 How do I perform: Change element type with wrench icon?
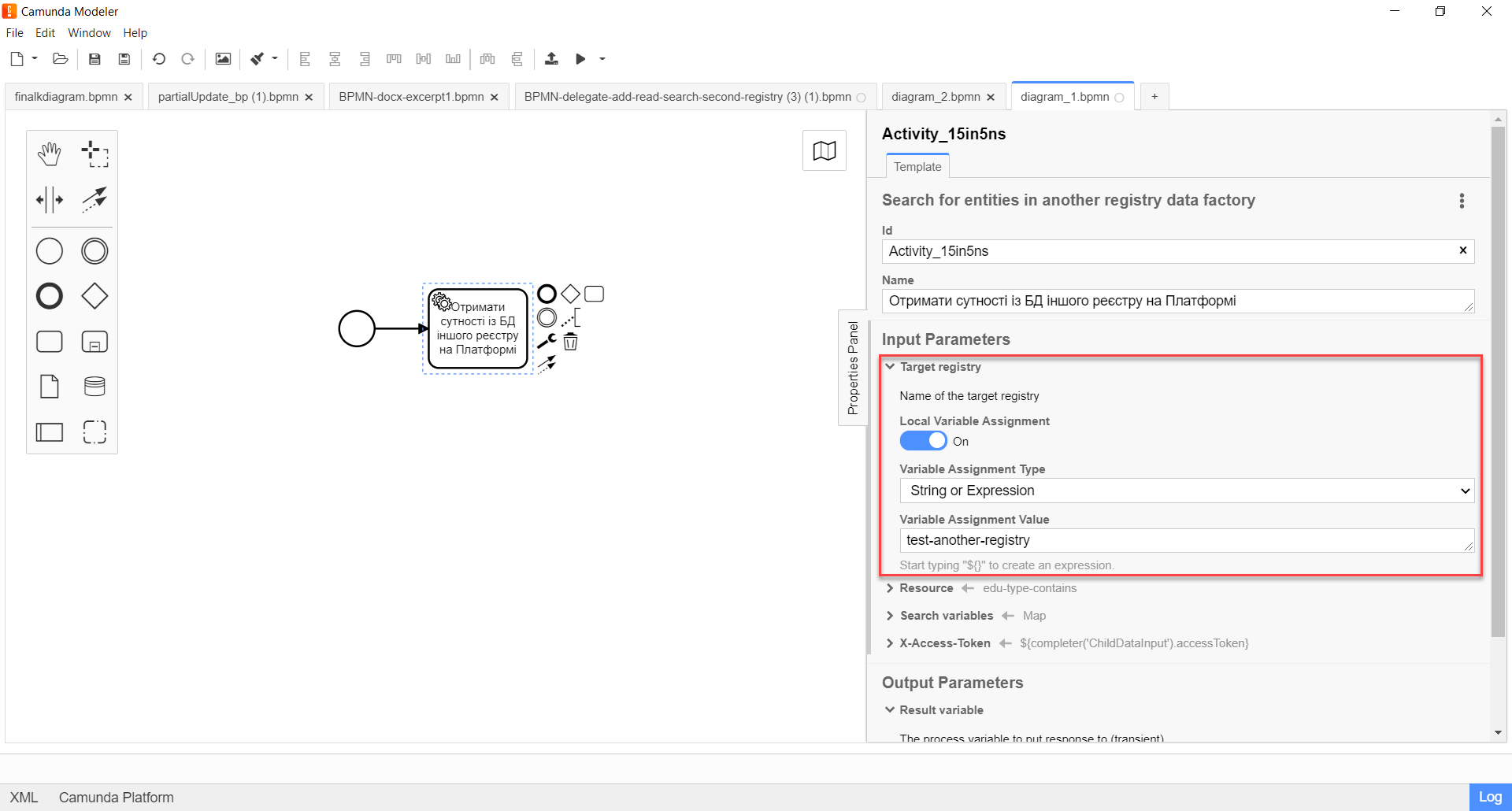click(x=547, y=341)
